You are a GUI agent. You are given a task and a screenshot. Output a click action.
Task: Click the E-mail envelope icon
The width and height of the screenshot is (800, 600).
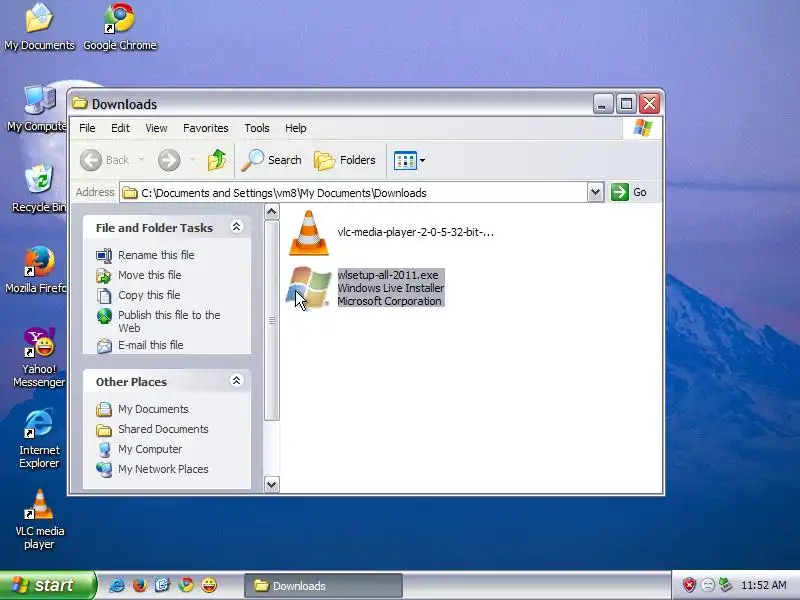(x=104, y=346)
